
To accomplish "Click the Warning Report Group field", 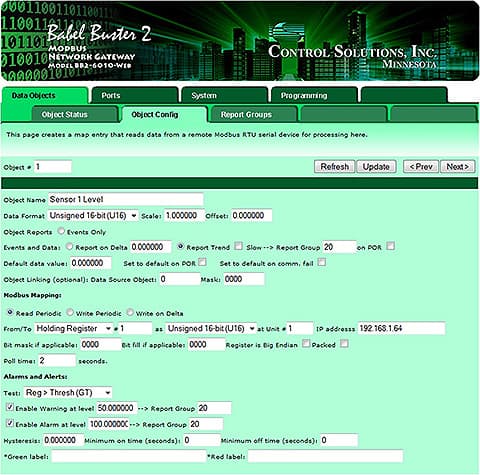I will tap(214, 408).
